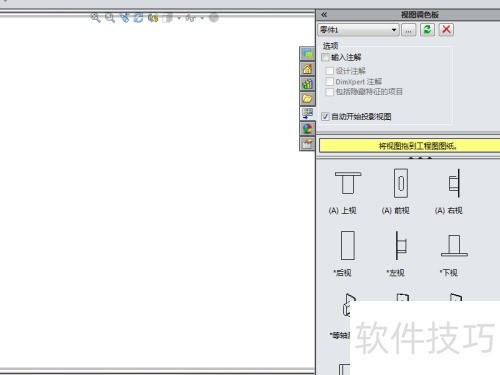Select the (A) 前视 view thumbnail
This screenshot has width=500, height=375.
tap(401, 183)
